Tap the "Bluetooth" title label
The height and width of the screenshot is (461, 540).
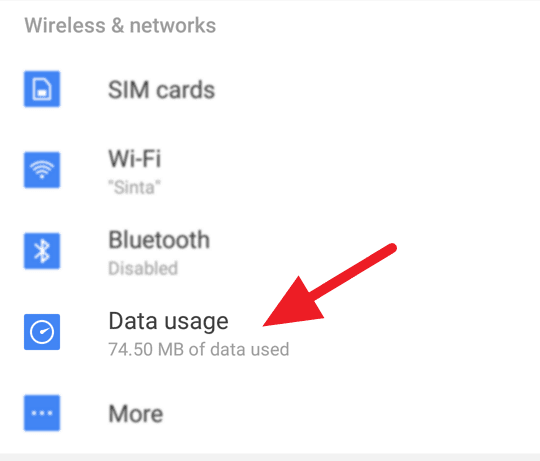coord(159,239)
